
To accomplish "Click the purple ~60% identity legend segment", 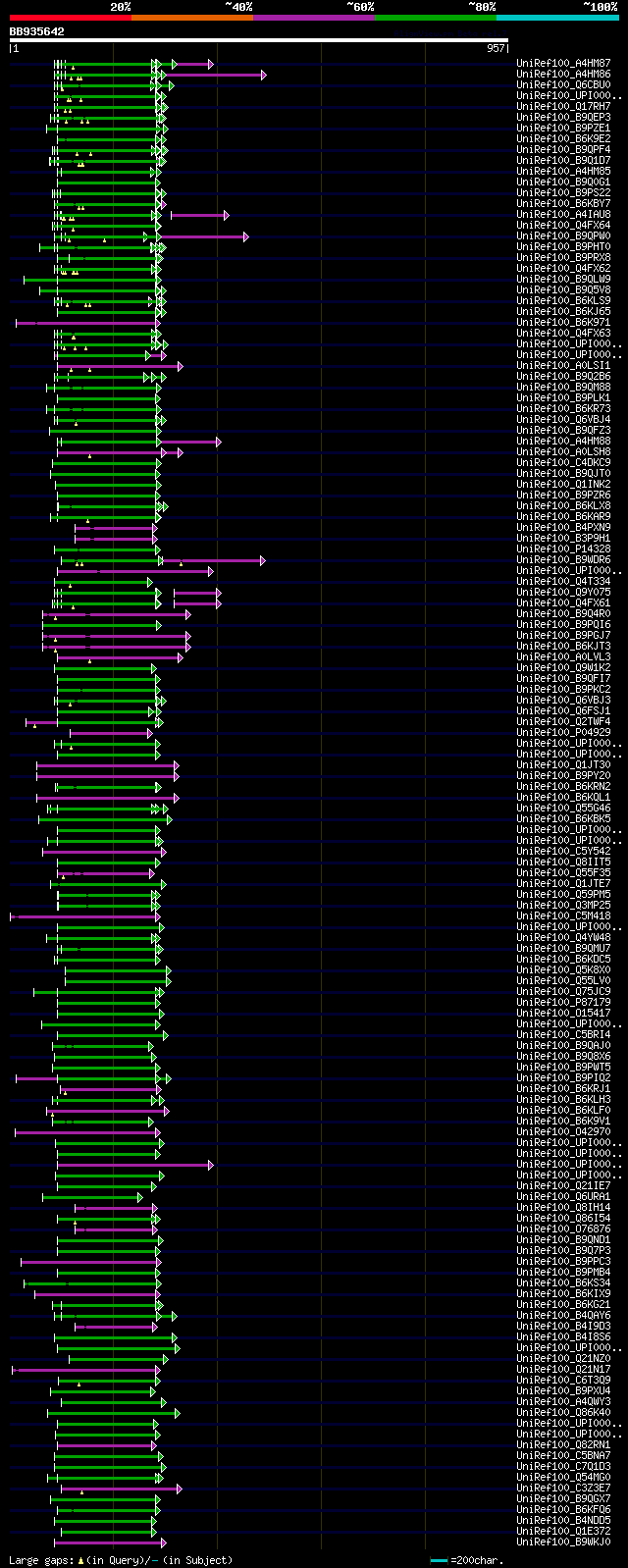I will (x=313, y=17).
